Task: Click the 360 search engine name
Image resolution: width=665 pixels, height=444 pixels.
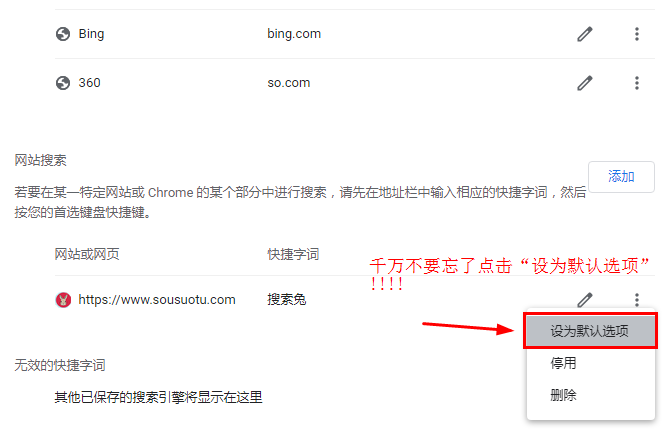Action: (89, 83)
